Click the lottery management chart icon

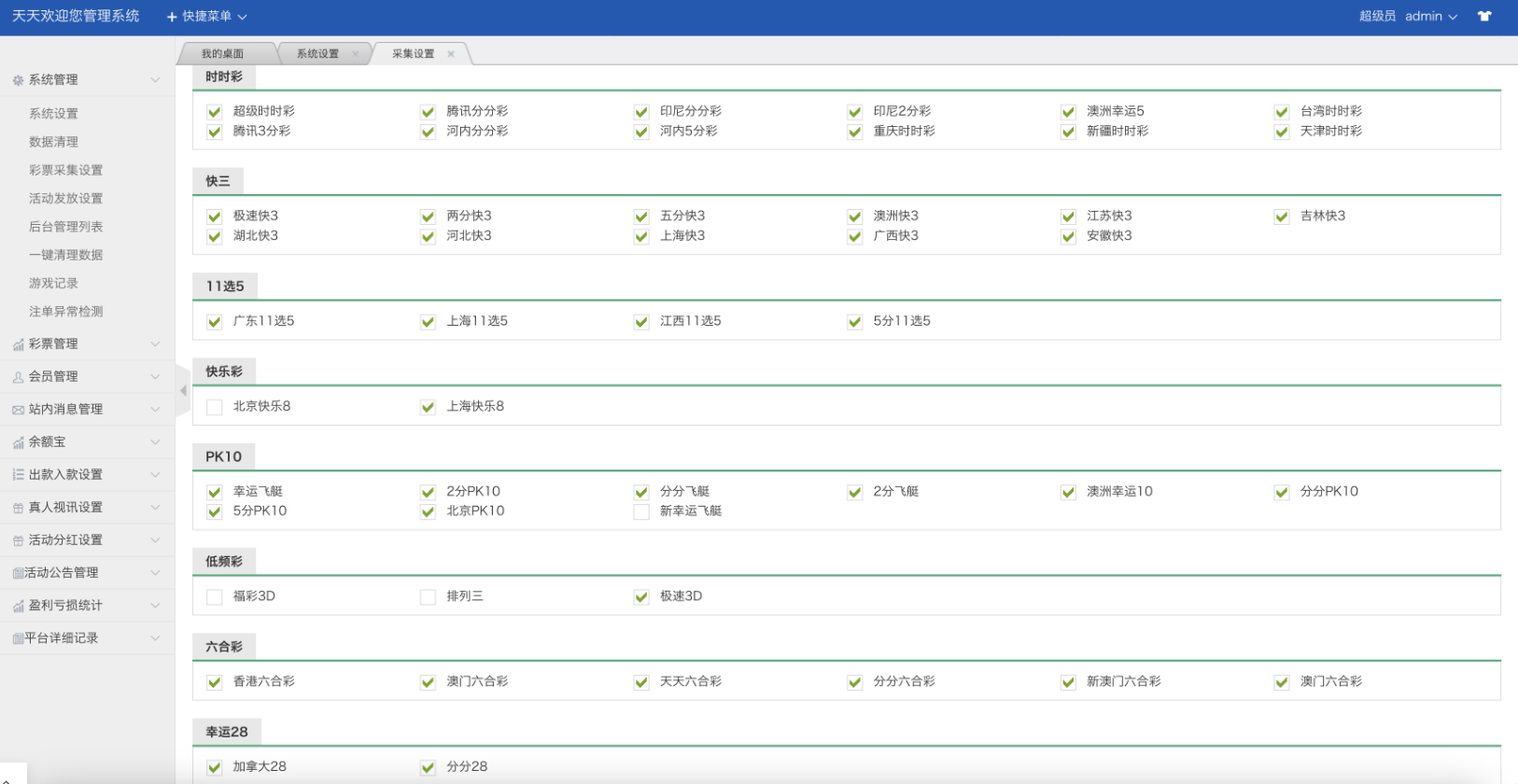point(18,344)
